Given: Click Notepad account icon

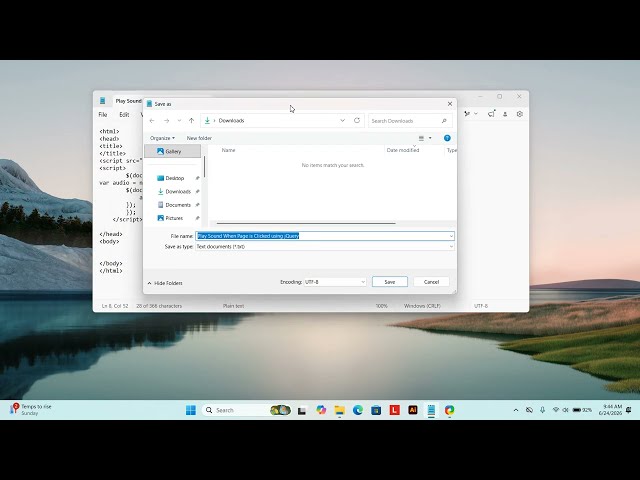Looking at the screenshot, I should click(x=505, y=114).
